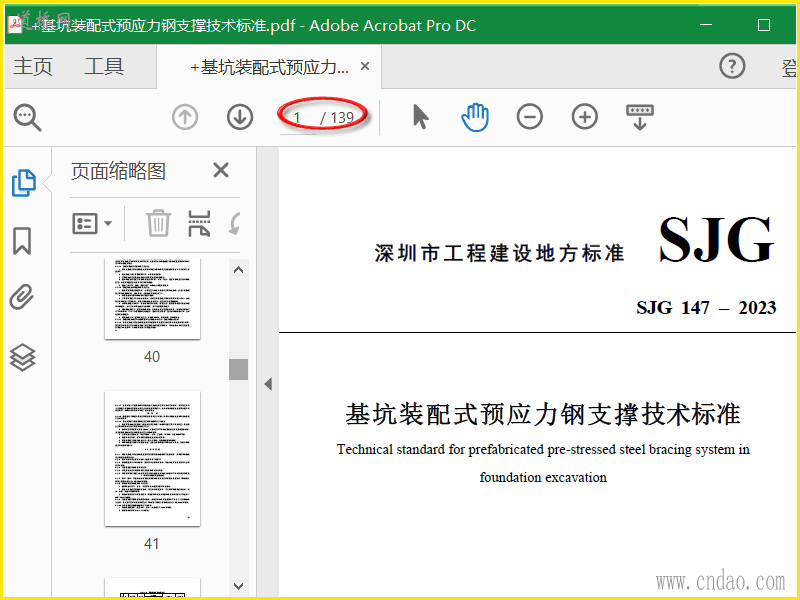Close the +基坑装配式预应力... document tab
This screenshot has height=600, width=800.
coord(365,66)
